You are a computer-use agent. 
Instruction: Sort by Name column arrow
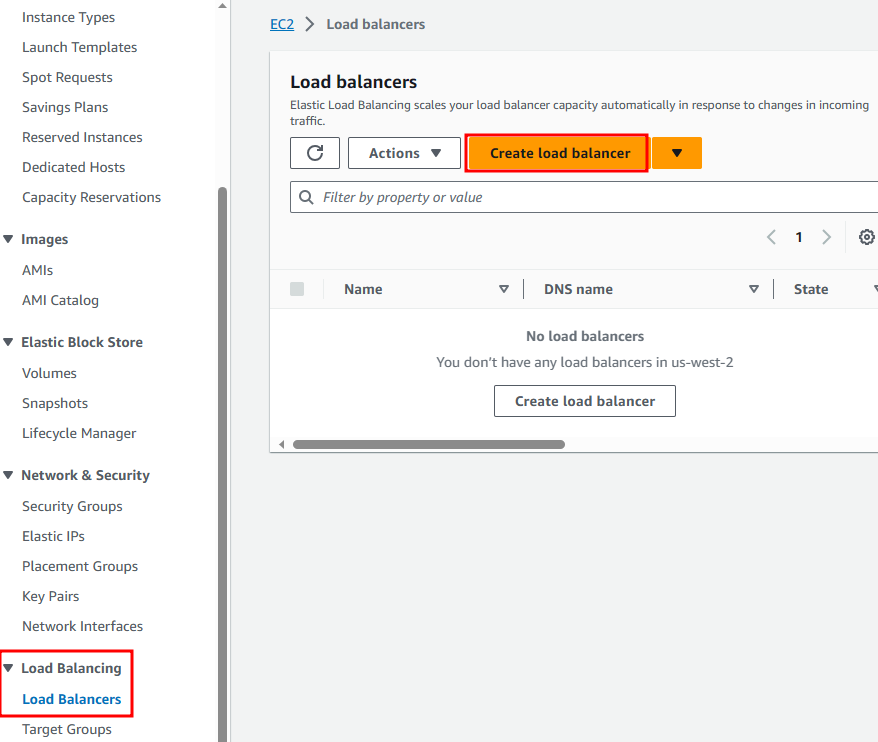click(x=503, y=289)
